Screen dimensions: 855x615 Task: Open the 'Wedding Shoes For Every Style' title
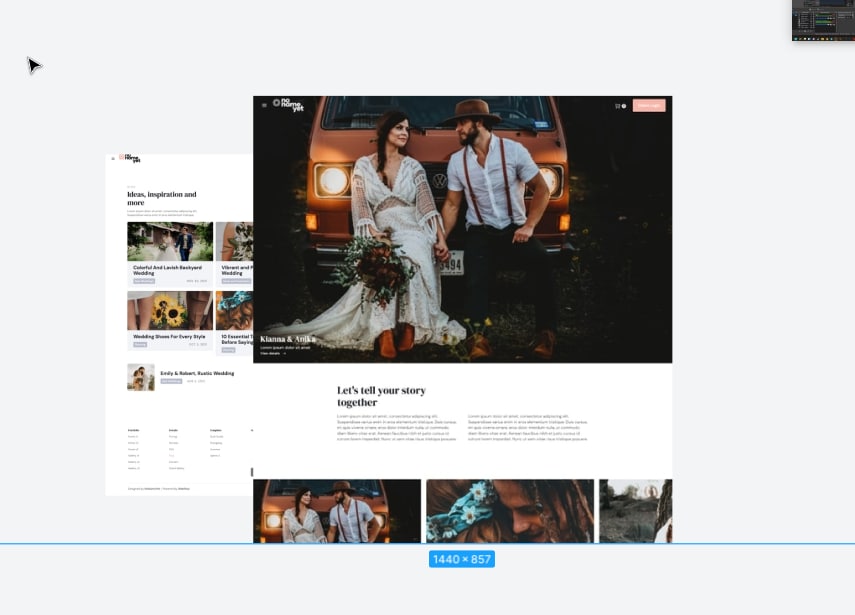[169, 336]
